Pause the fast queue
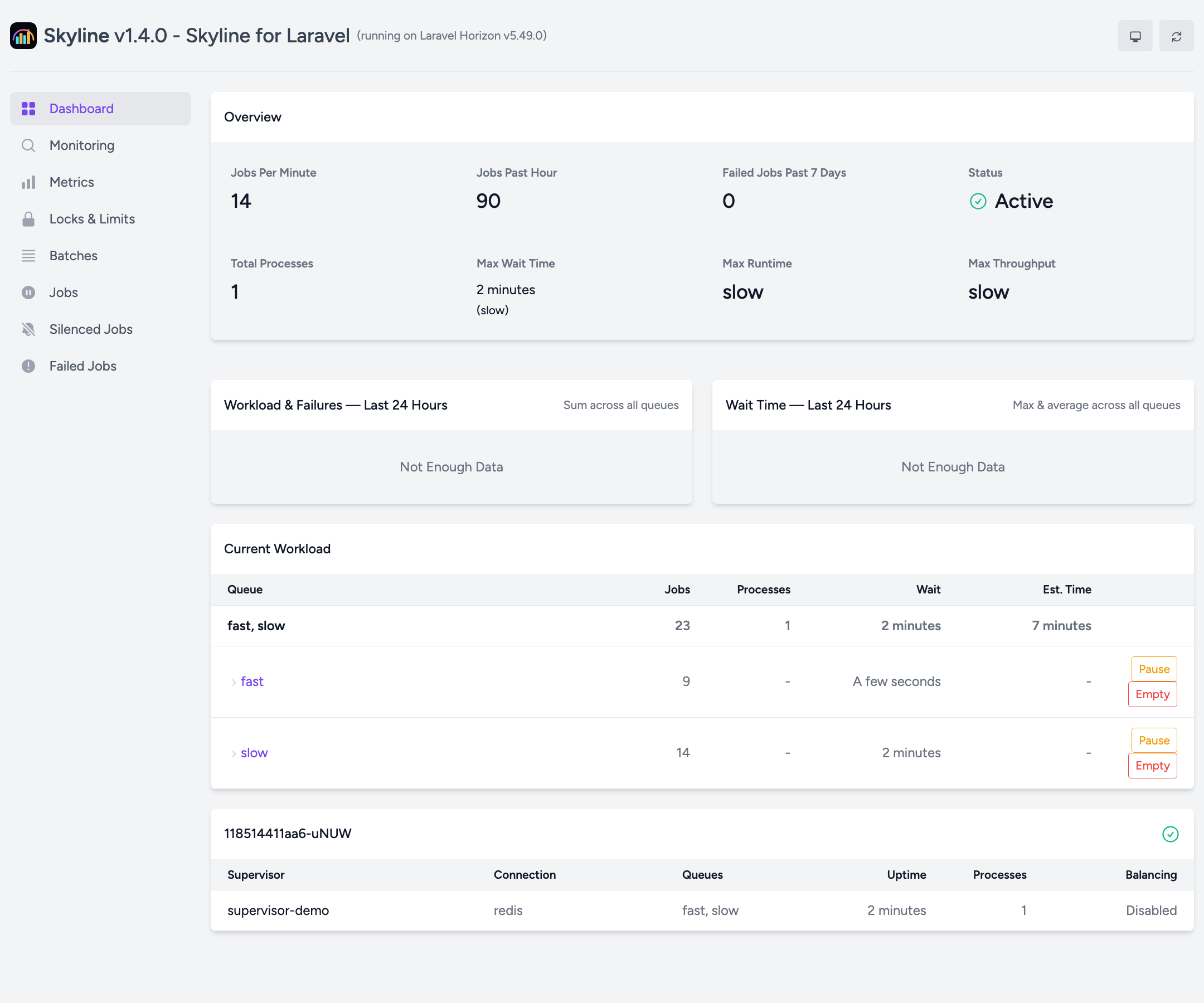 (1153, 669)
